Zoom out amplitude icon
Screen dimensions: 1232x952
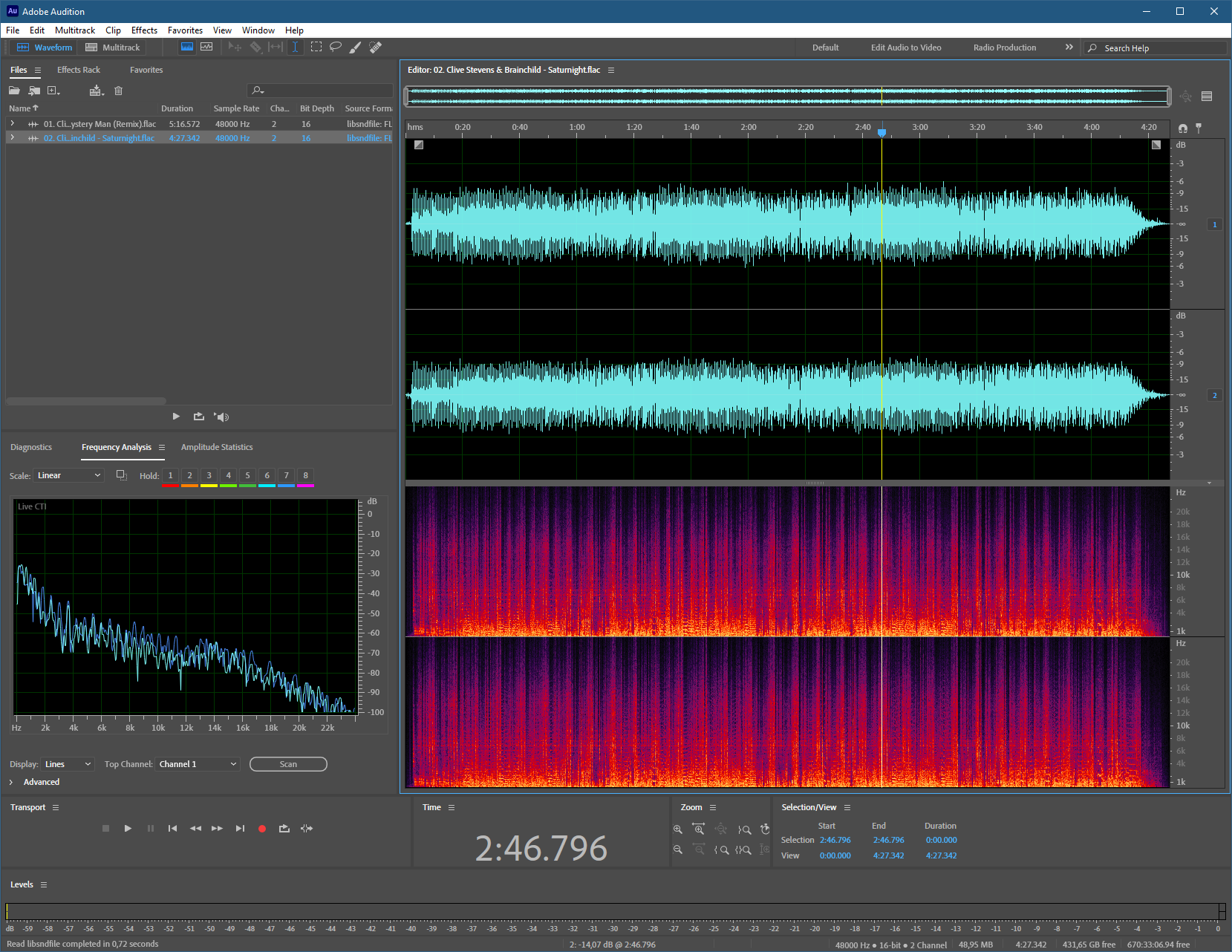[x=677, y=850]
